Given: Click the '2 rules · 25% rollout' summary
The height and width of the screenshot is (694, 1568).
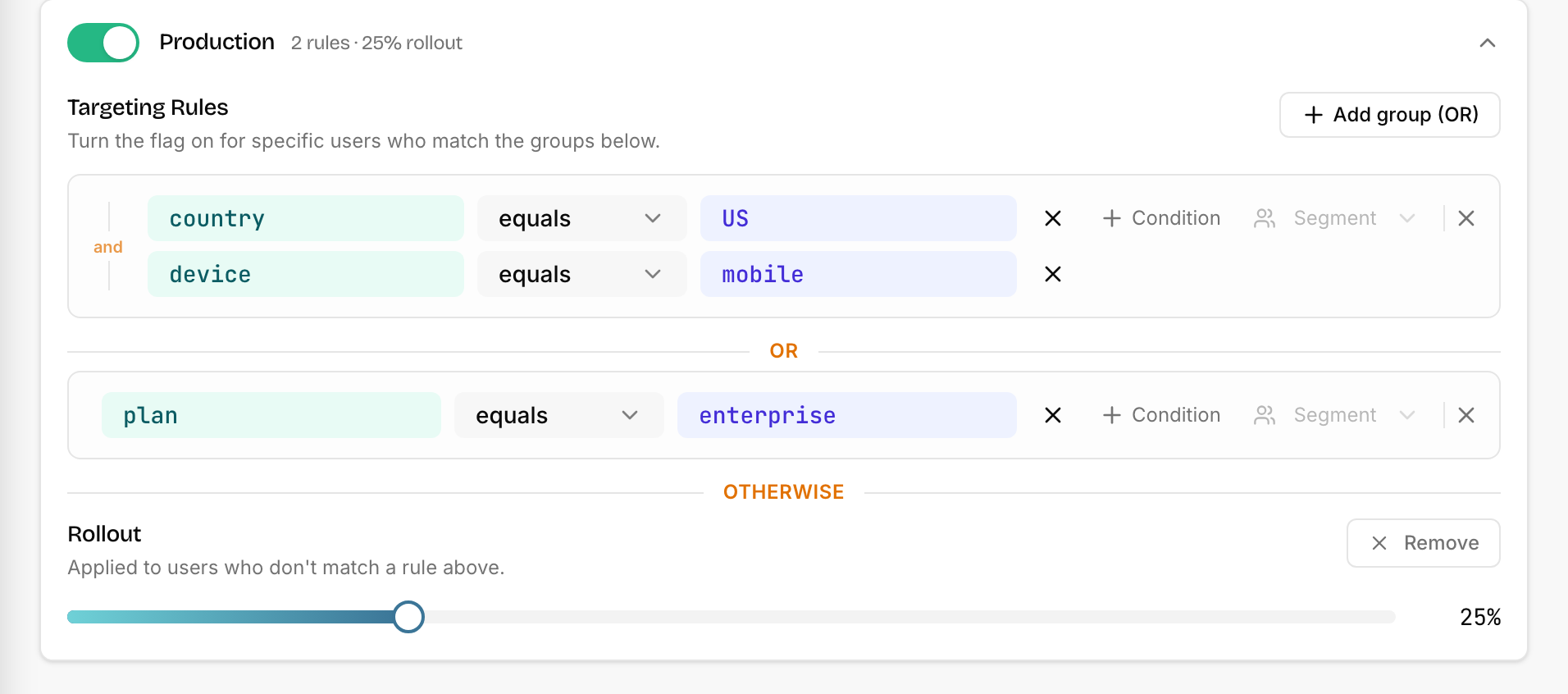Looking at the screenshot, I should tap(376, 43).
